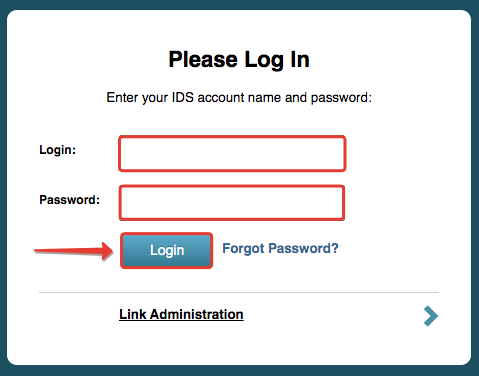479x376 pixels.
Task: Open the Link Administration link
Action: [x=181, y=314]
